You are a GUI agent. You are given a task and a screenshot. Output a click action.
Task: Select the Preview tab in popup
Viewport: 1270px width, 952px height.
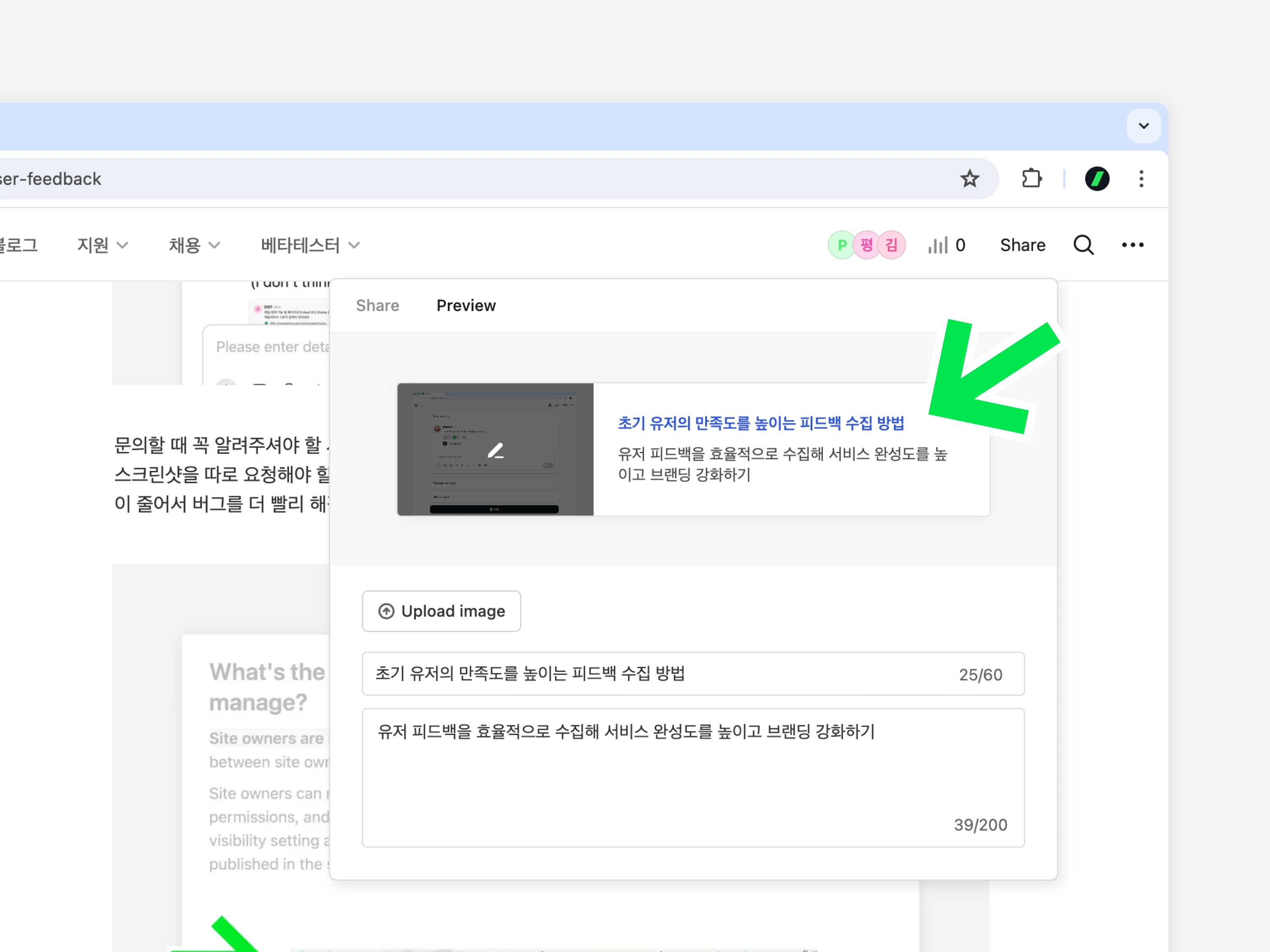tap(466, 306)
